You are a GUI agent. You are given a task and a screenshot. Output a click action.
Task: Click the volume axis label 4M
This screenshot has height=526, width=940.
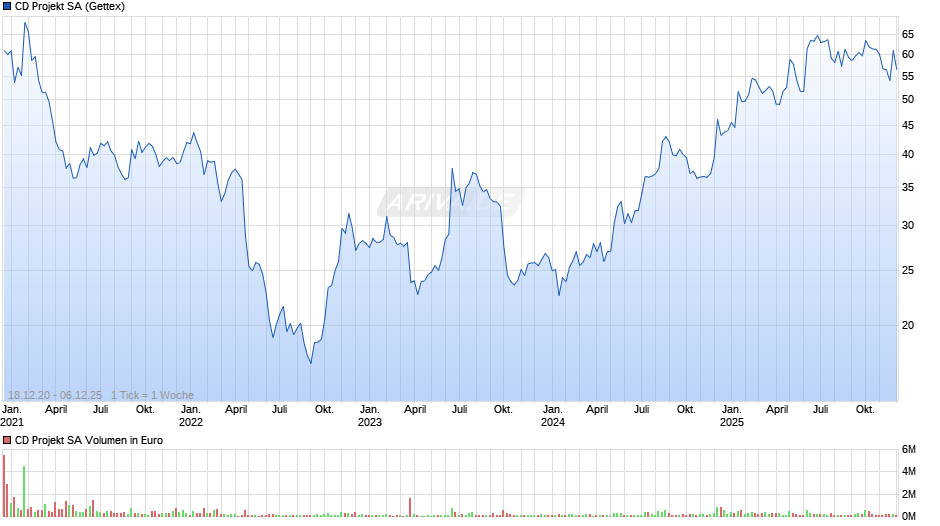click(x=909, y=471)
